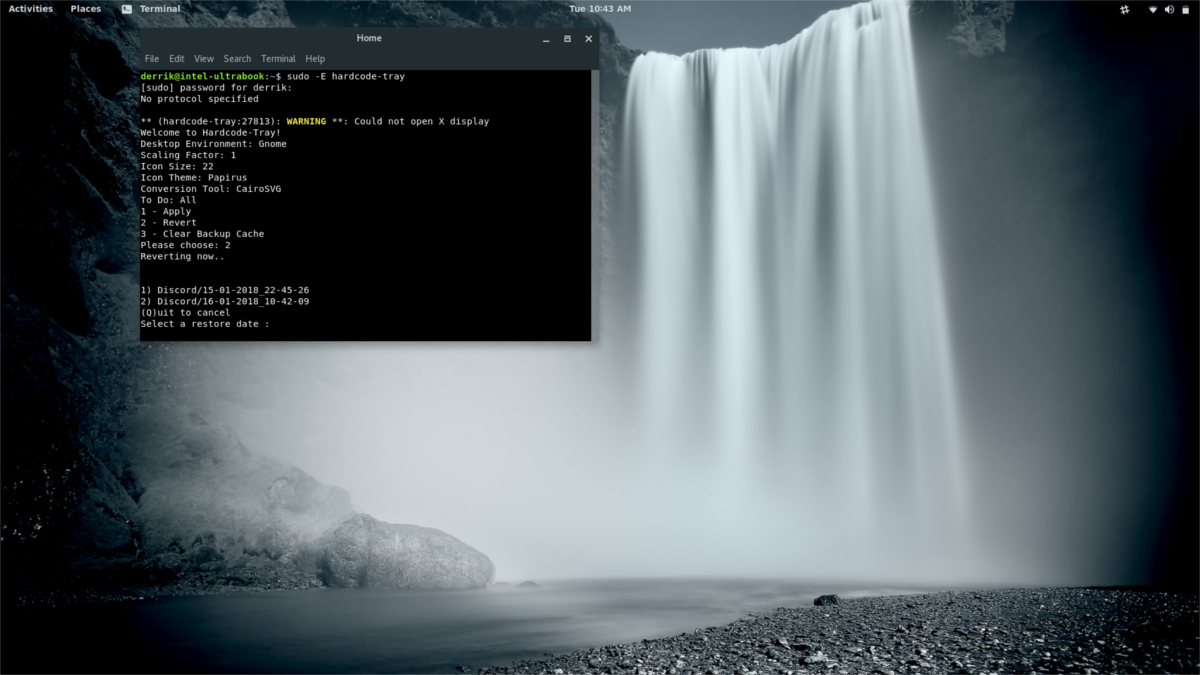The width and height of the screenshot is (1200, 675).
Task: Click the "Reverting now.." line
Action: click(182, 256)
